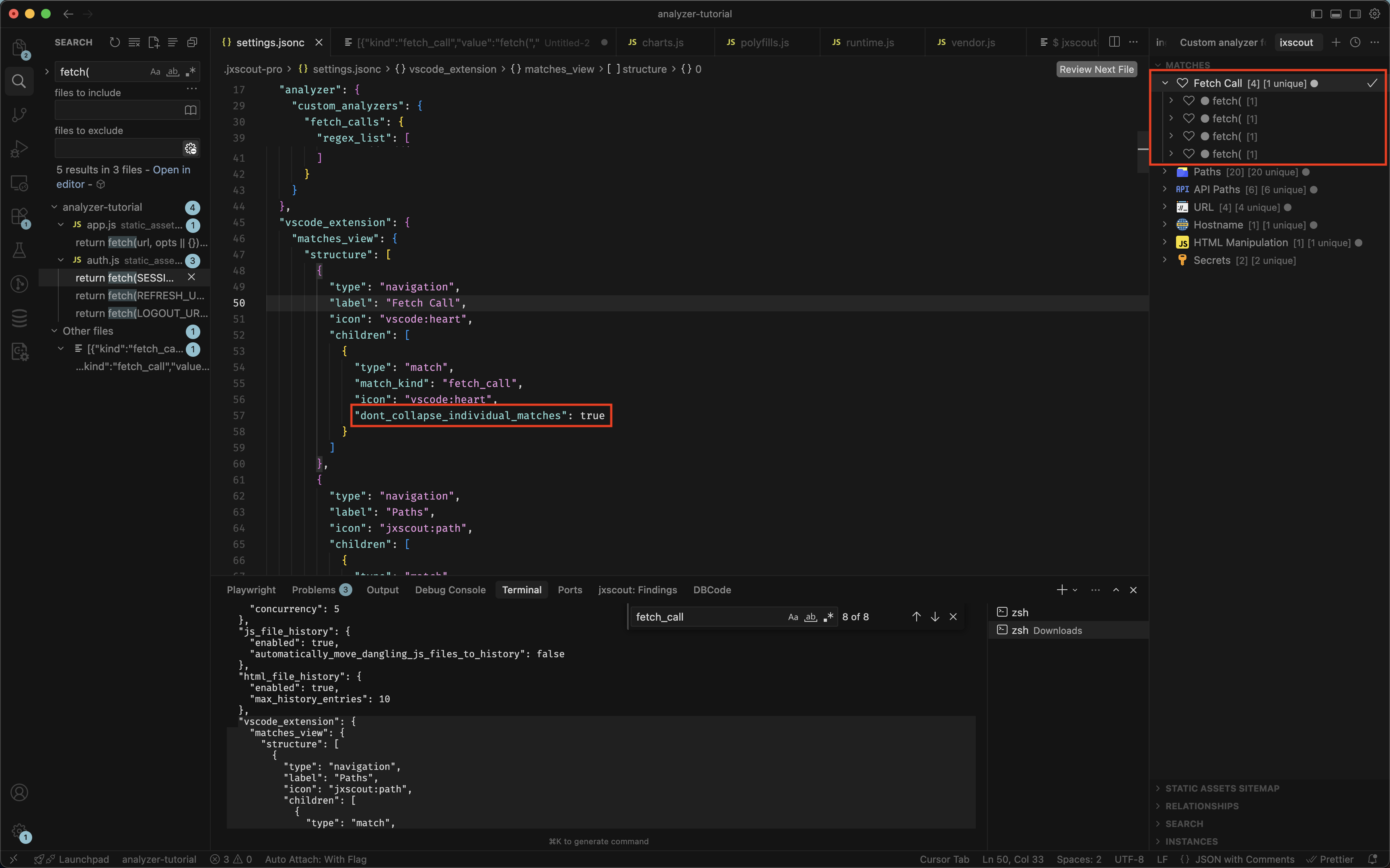This screenshot has height=868, width=1390.
Task: Clear search results icon
Action: click(x=134, y=43)
